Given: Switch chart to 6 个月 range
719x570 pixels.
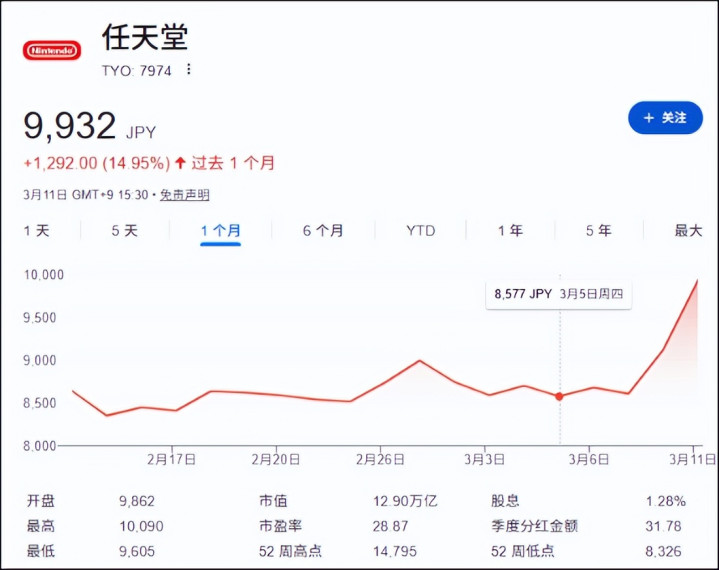Looking at the screenshot, I should point(323,230).
